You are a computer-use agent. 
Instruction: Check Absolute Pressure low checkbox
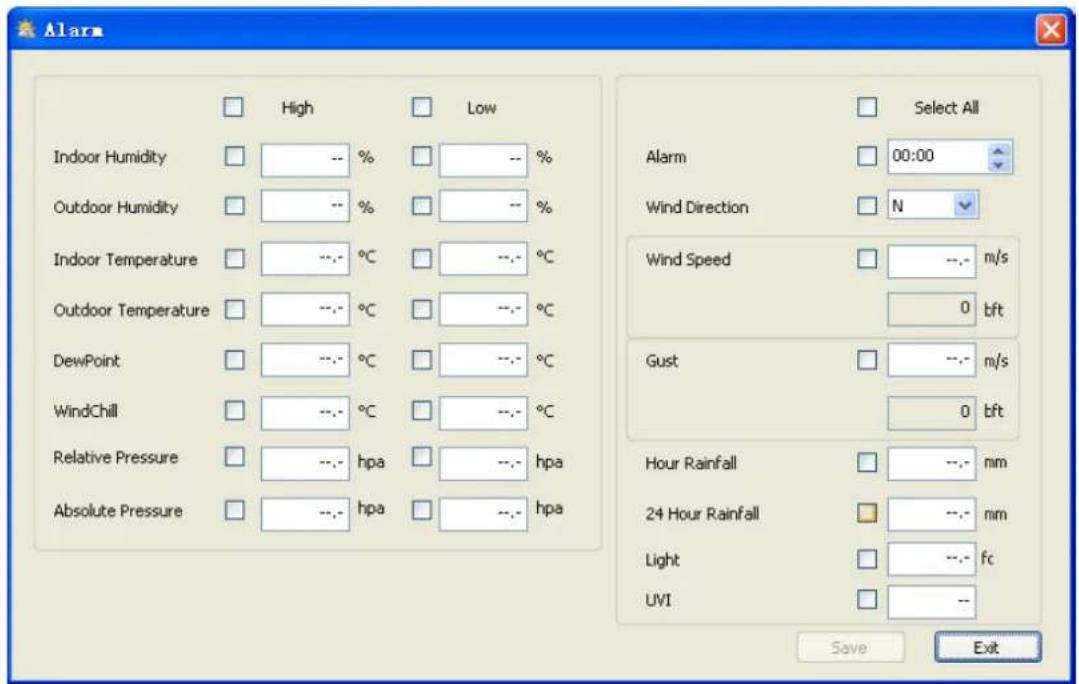(422, 510)
